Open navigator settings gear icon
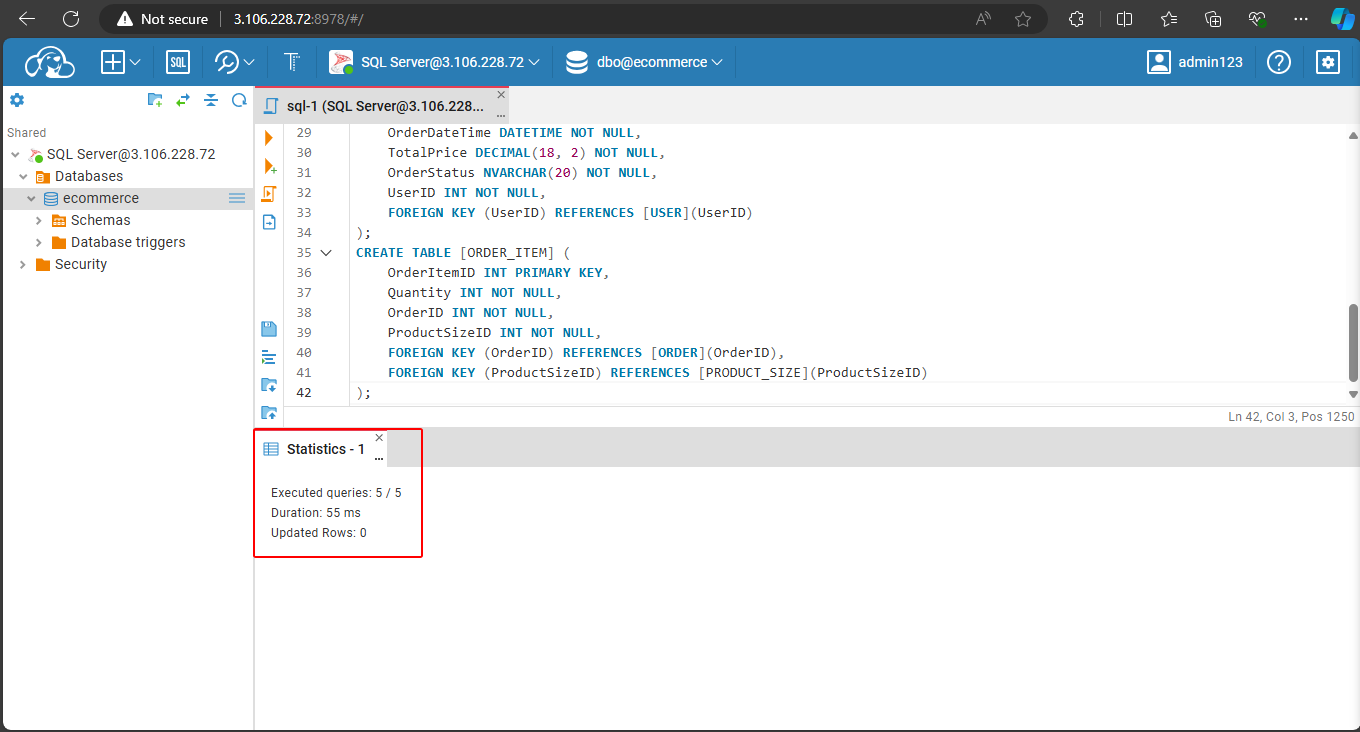Screen dimensions: 1360x732 (17, 100)
